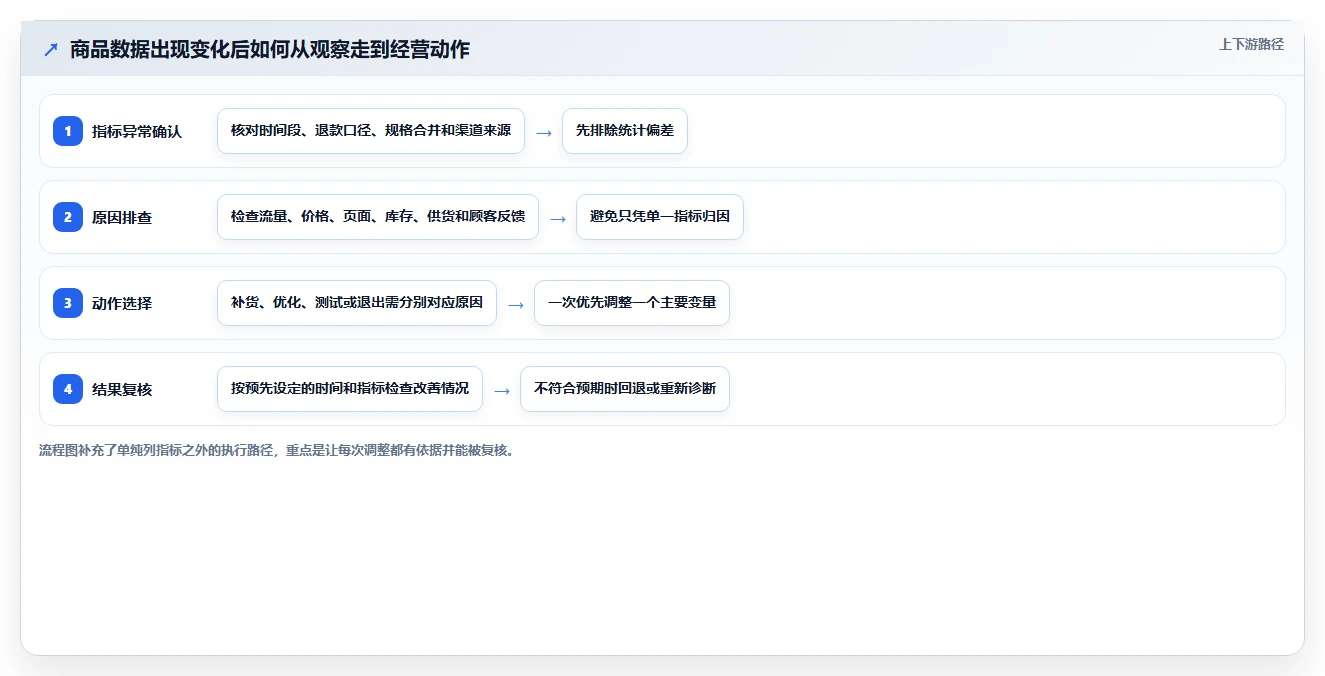Click the 避免只凭单一指标归因 box

(660, 217)
